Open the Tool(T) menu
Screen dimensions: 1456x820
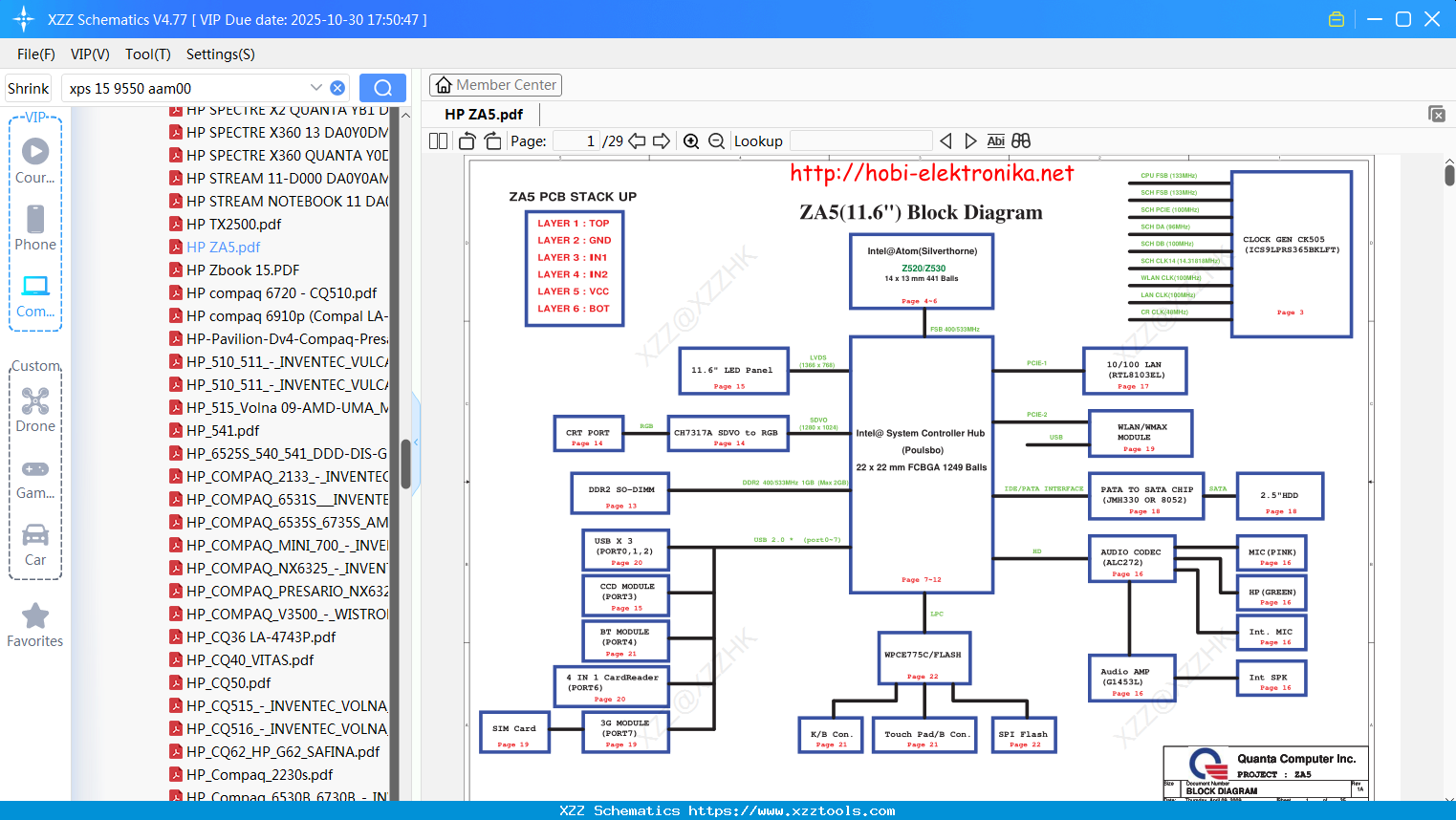(x=148, y=54)
